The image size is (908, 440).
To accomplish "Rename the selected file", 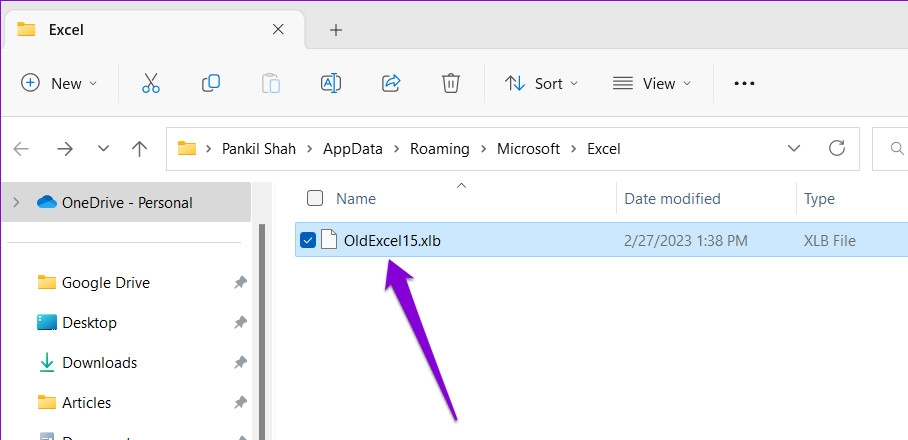I will tap(331, 83).
